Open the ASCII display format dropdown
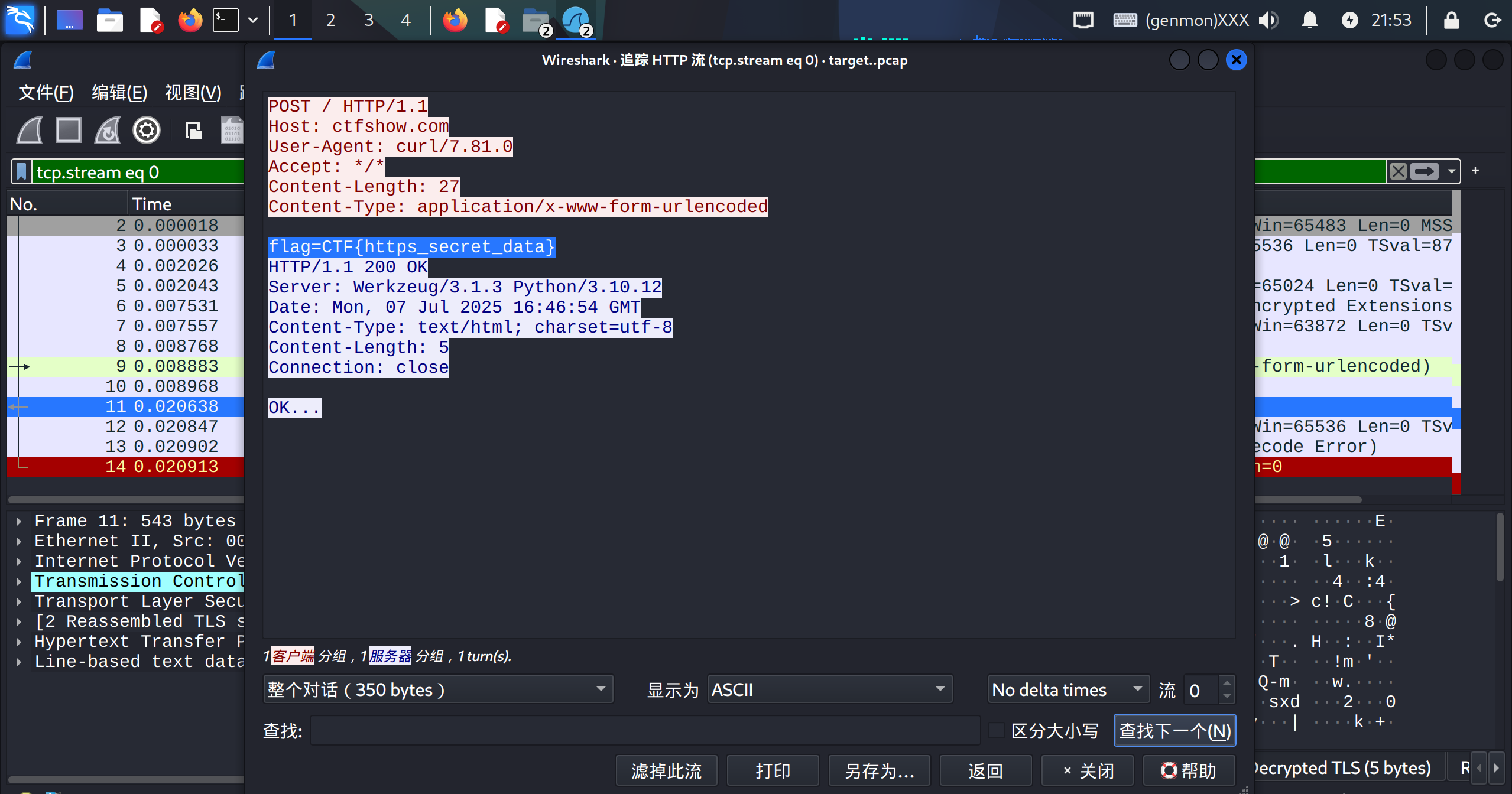 [829, 689]
